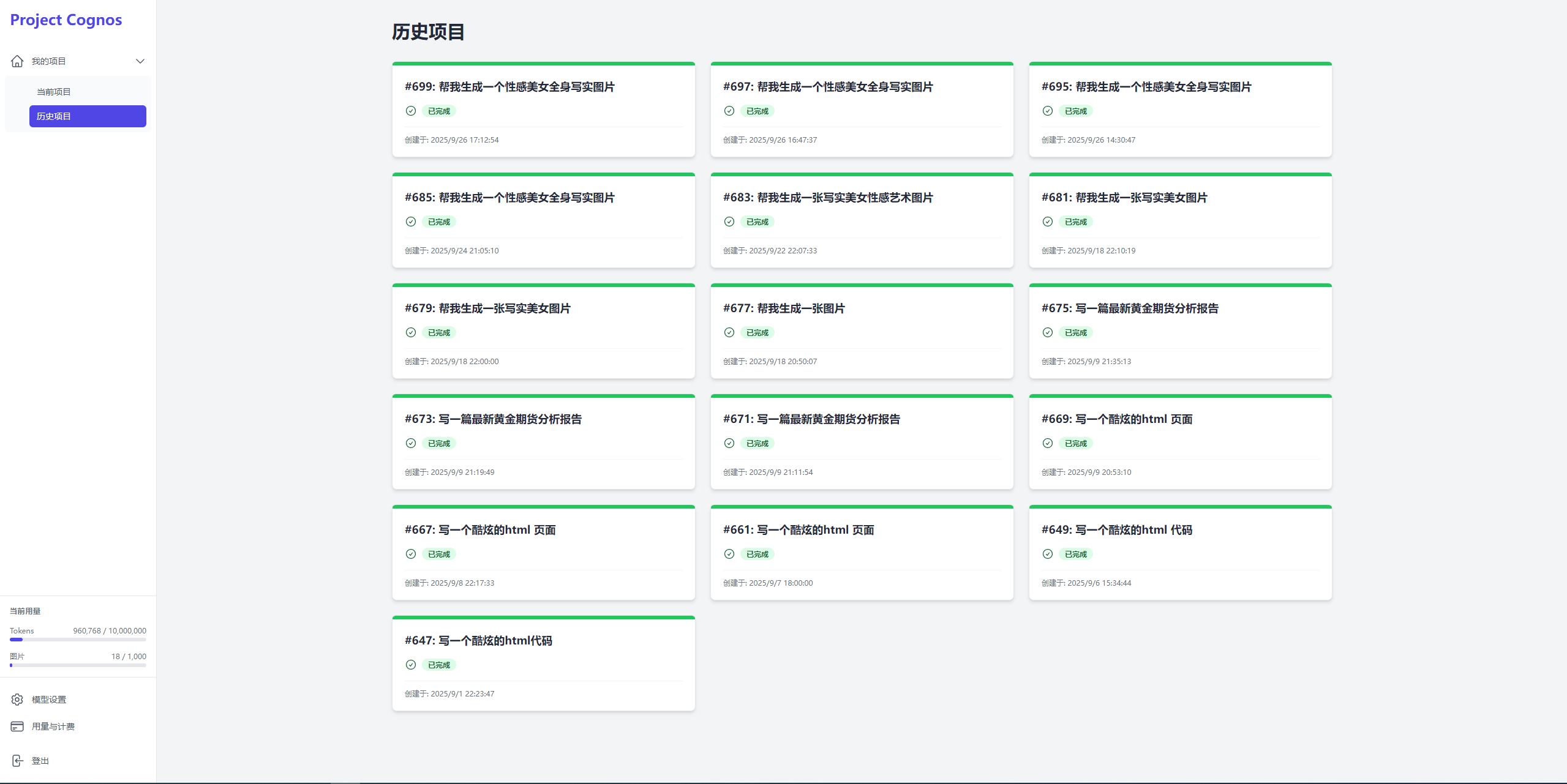This screenshot has height=784, width=1567.
Task: Click the check circle icon on project #683
Action: pos(729,222)
